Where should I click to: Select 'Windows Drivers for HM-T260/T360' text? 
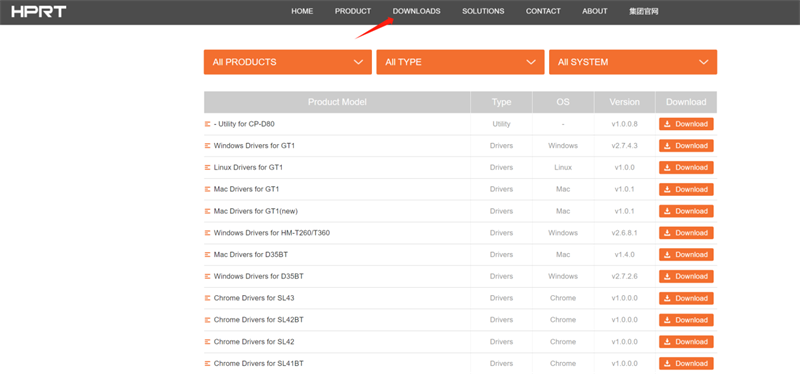[272, 233]
